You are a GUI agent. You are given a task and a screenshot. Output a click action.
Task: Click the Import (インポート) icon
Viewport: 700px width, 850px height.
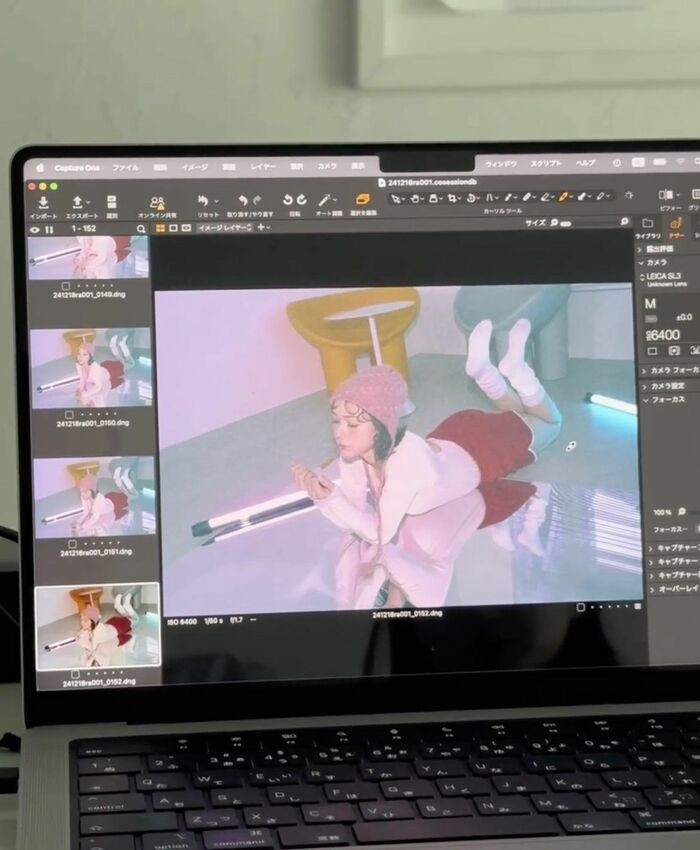point(42,202)
